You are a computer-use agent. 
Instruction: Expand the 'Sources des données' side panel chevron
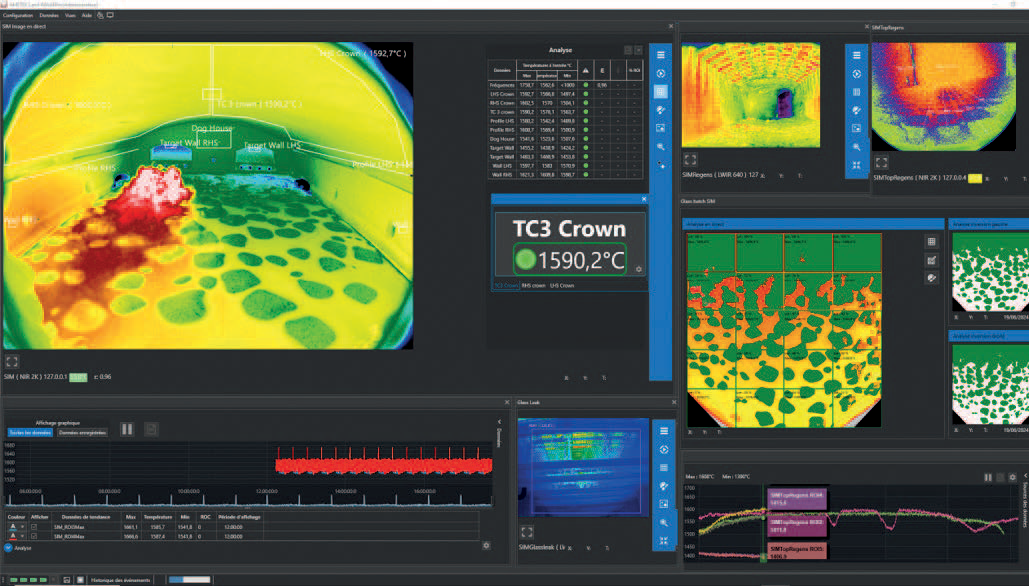click(x=1025, y=476)
